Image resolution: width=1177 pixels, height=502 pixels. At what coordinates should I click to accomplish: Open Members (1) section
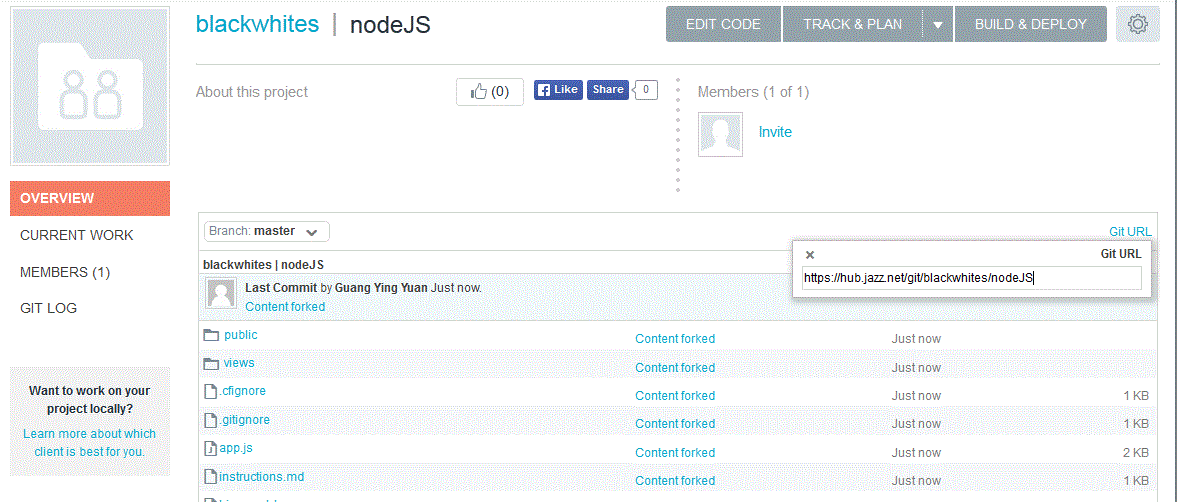coord(65,272)
